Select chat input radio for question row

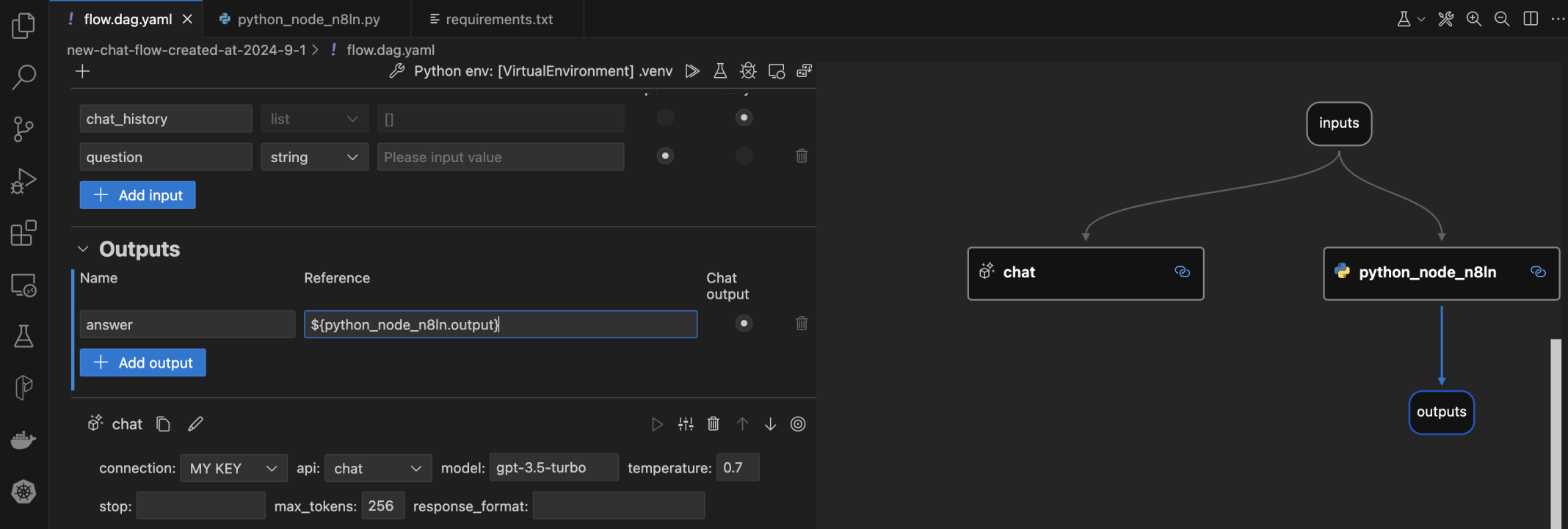[x=665, y=156]
